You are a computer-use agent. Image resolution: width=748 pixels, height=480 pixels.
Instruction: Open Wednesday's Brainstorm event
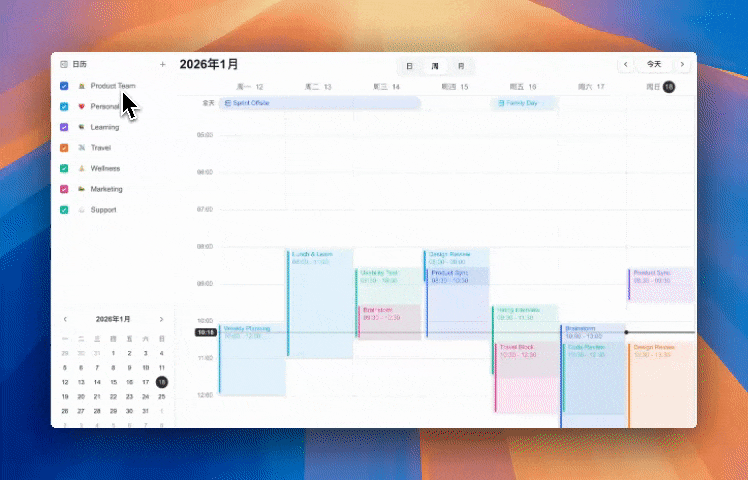(x=390, y=322)
